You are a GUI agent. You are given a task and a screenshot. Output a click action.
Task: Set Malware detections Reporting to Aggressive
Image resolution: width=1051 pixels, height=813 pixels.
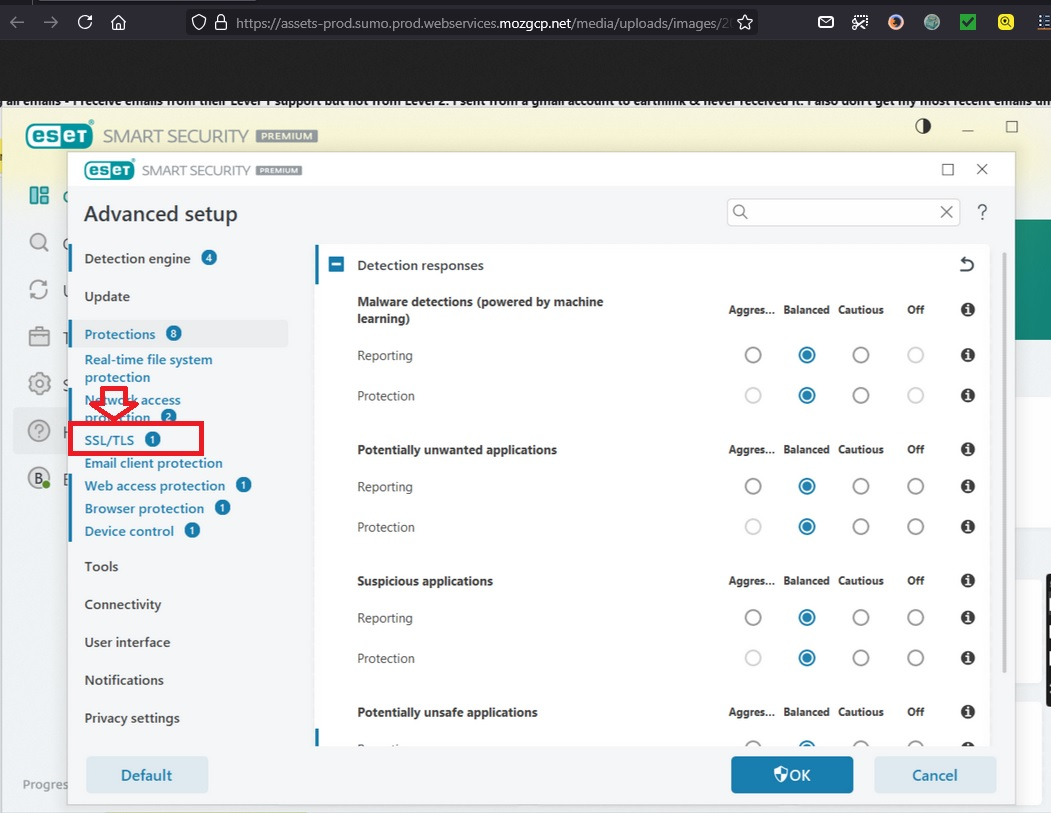[753, 355]
